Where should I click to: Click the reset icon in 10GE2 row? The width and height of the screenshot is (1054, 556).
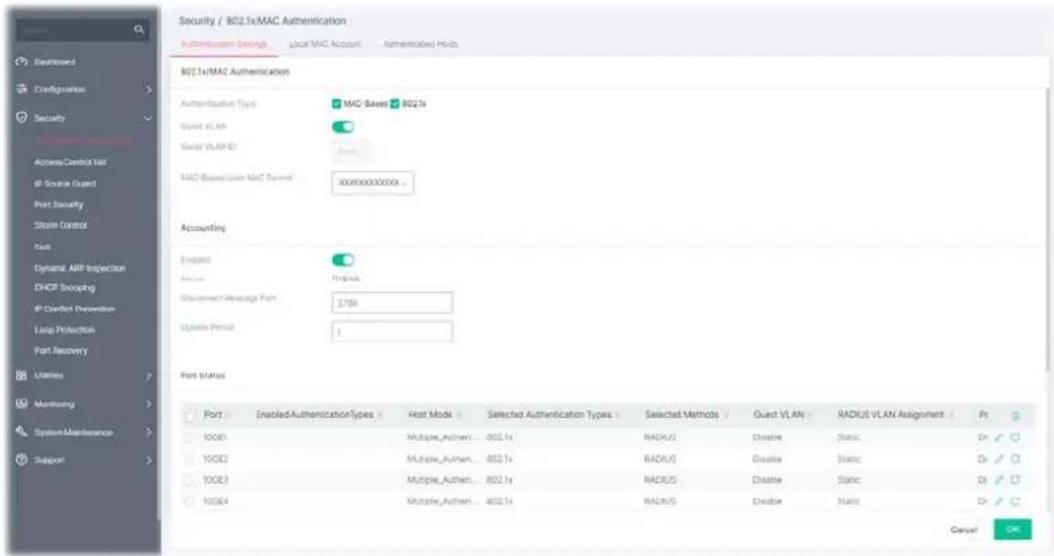(1015, 459)
